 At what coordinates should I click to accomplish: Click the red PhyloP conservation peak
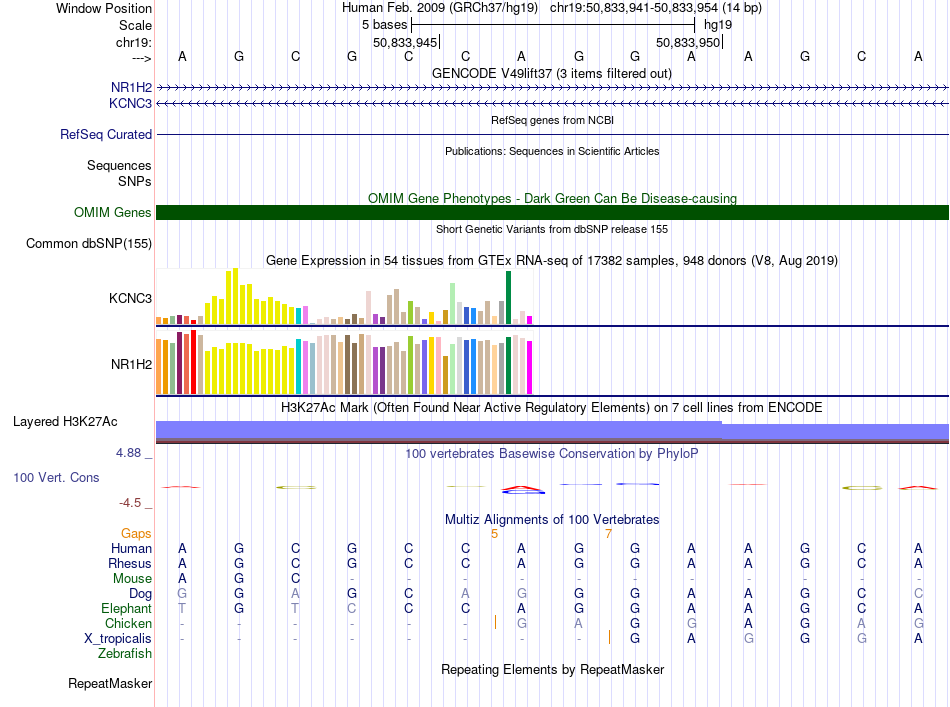click(523, 488)
